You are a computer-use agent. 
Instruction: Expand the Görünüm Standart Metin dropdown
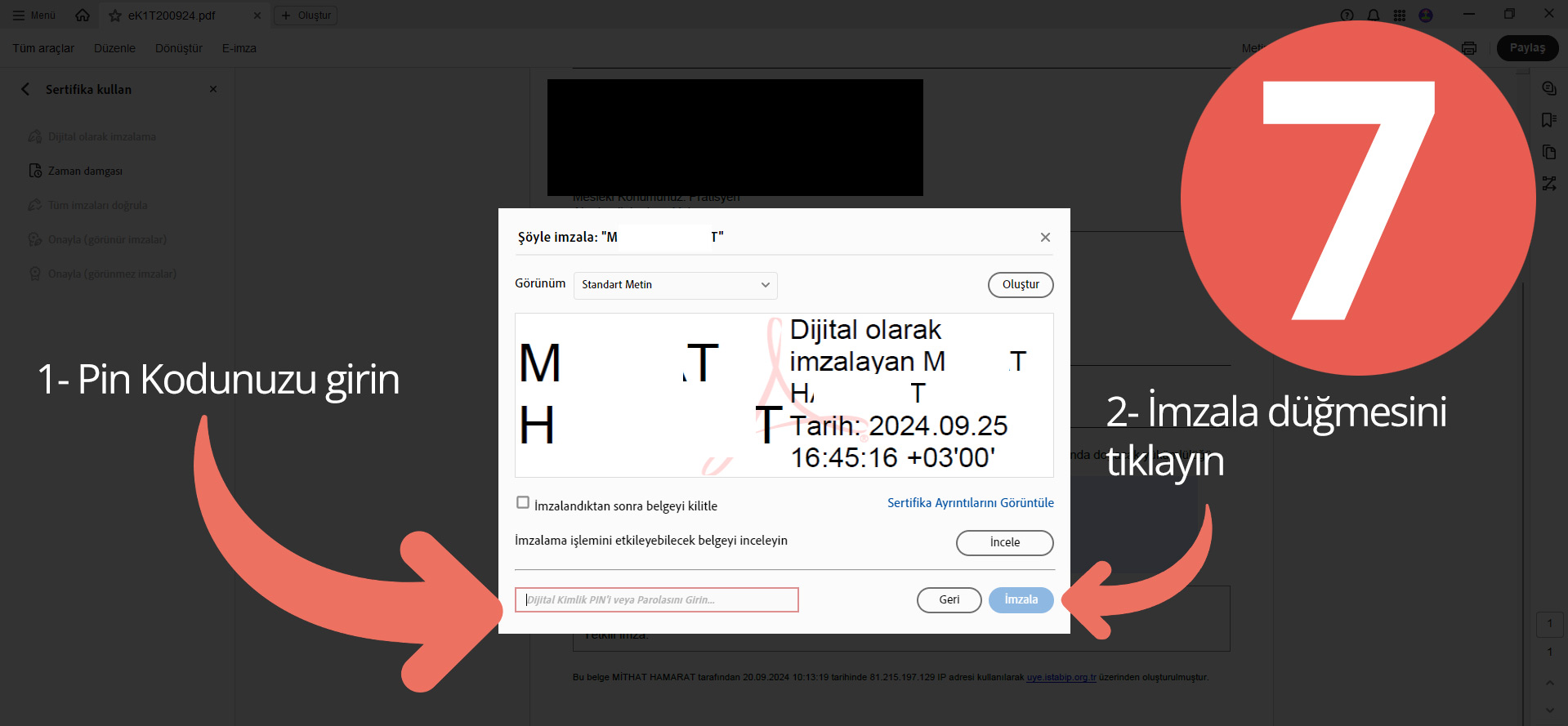pyautogui.click(x=675, y=285)
